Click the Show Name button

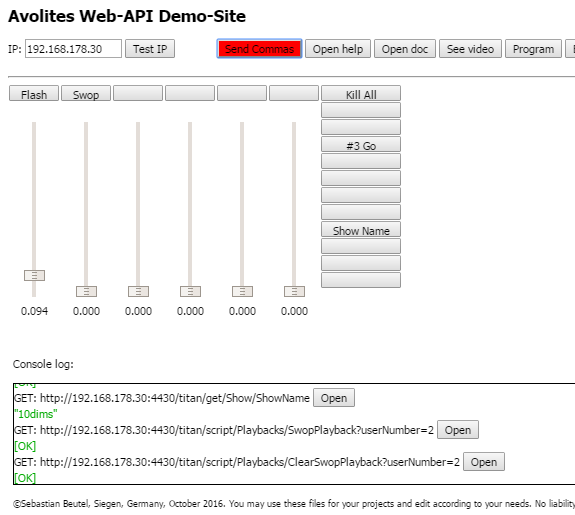click(361, 230)
